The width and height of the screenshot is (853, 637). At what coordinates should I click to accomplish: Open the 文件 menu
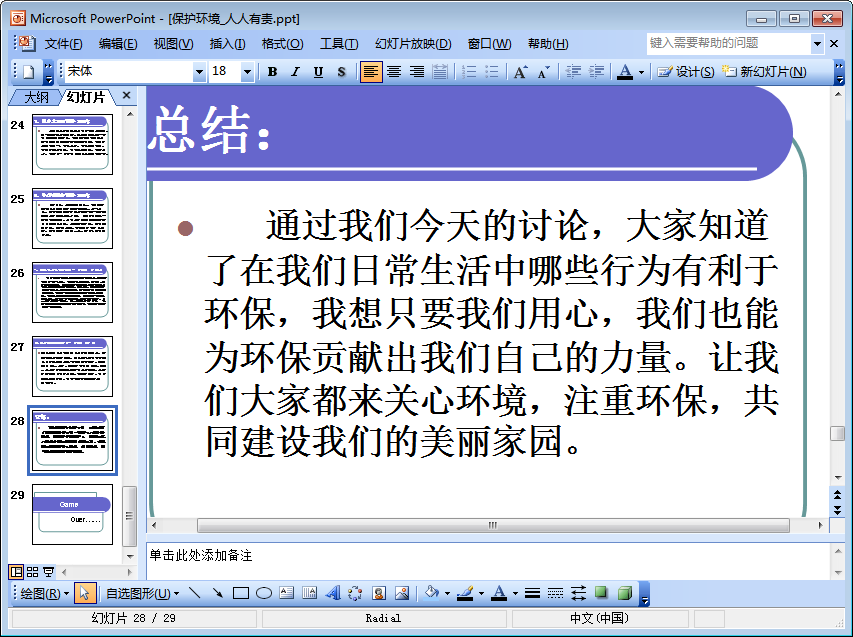(63, 44)
